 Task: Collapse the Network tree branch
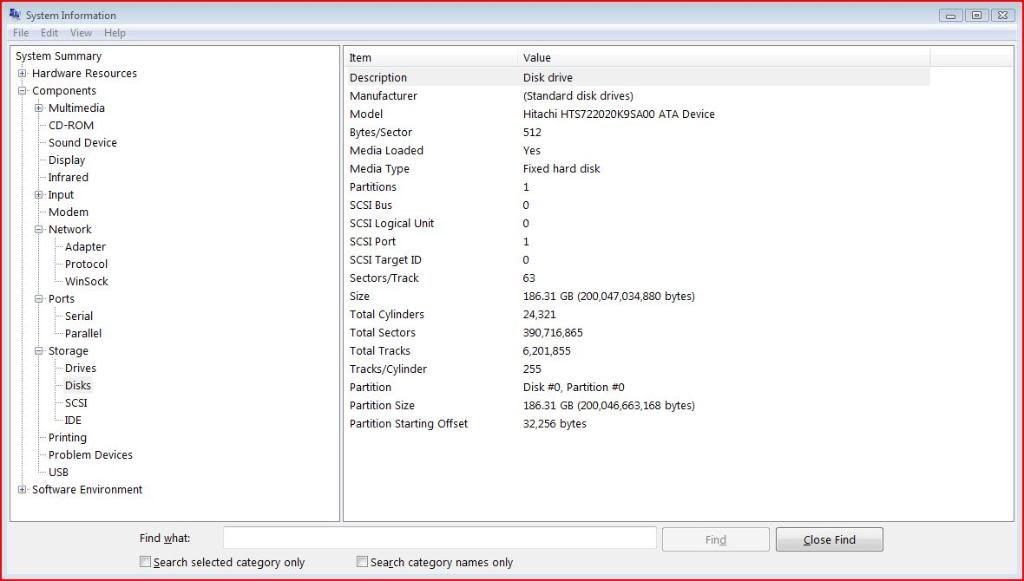38,229
